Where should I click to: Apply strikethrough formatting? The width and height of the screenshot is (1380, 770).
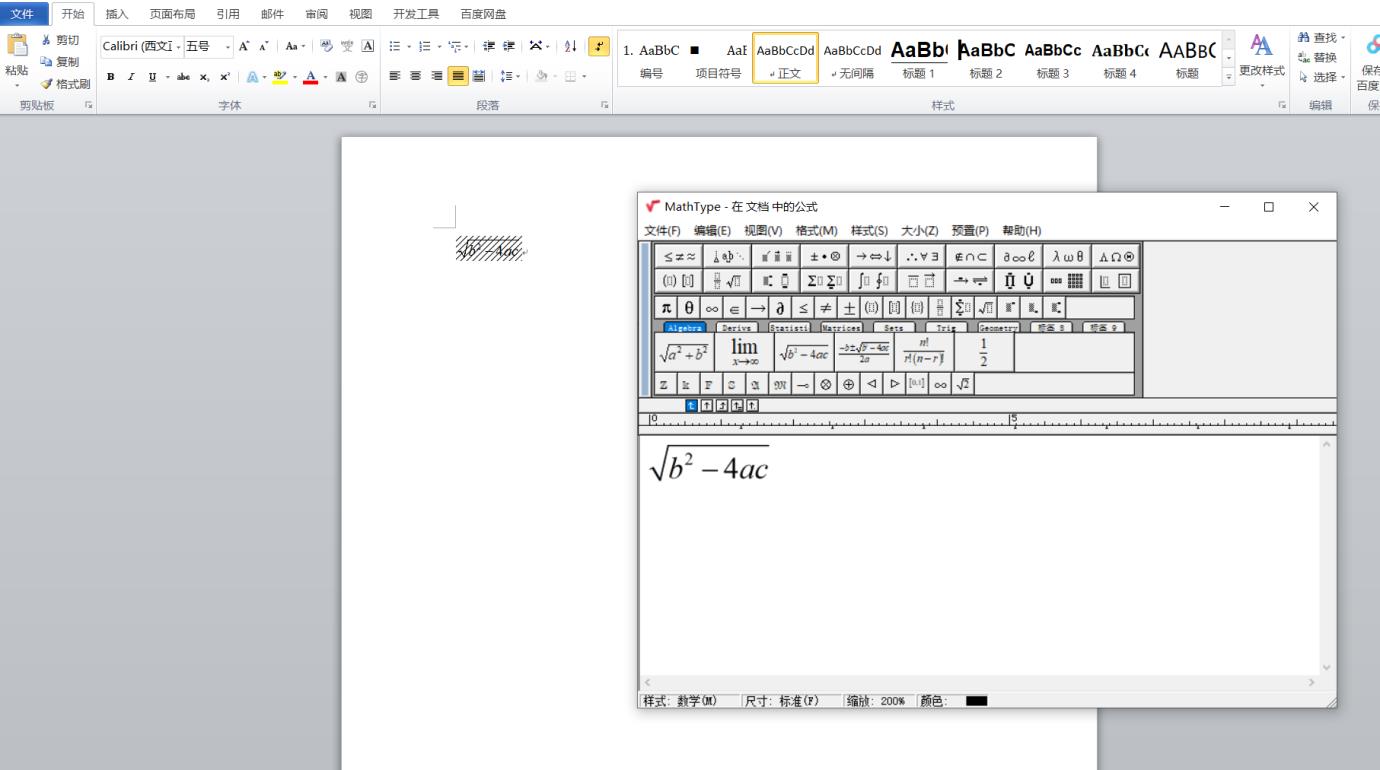(x=185, y=77)
